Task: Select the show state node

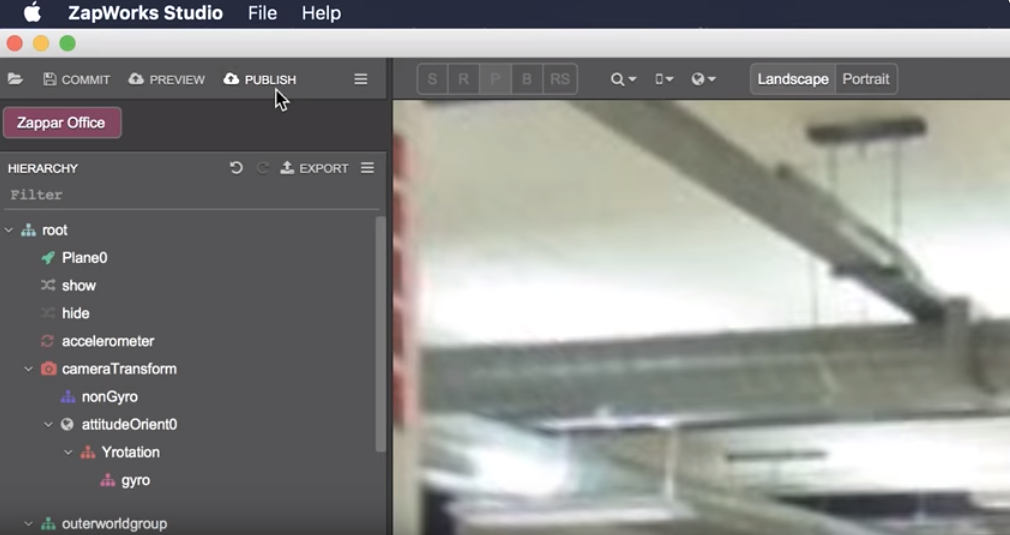Action: pos(79,285)
